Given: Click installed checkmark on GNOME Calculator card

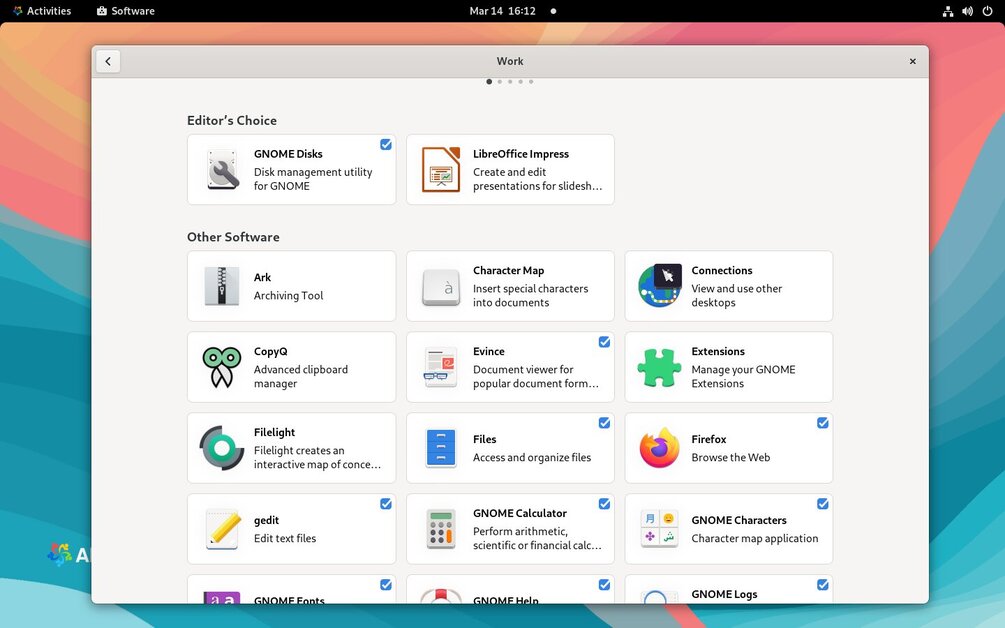Looking at the screenshot, I should coord(604,504).
